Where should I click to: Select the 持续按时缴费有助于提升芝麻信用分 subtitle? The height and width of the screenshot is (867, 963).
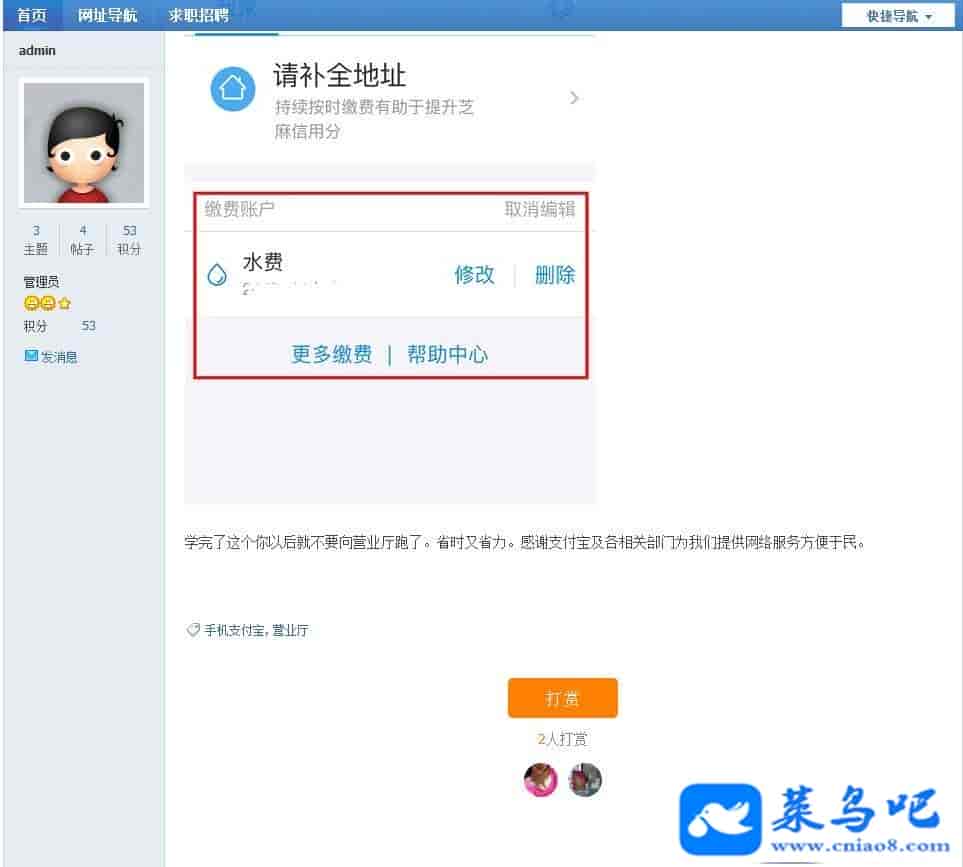coord(374,119)
